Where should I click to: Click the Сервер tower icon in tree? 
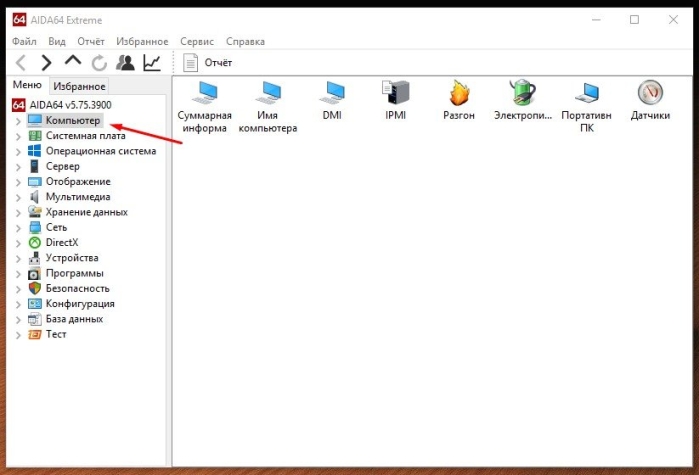click(34, 166)
